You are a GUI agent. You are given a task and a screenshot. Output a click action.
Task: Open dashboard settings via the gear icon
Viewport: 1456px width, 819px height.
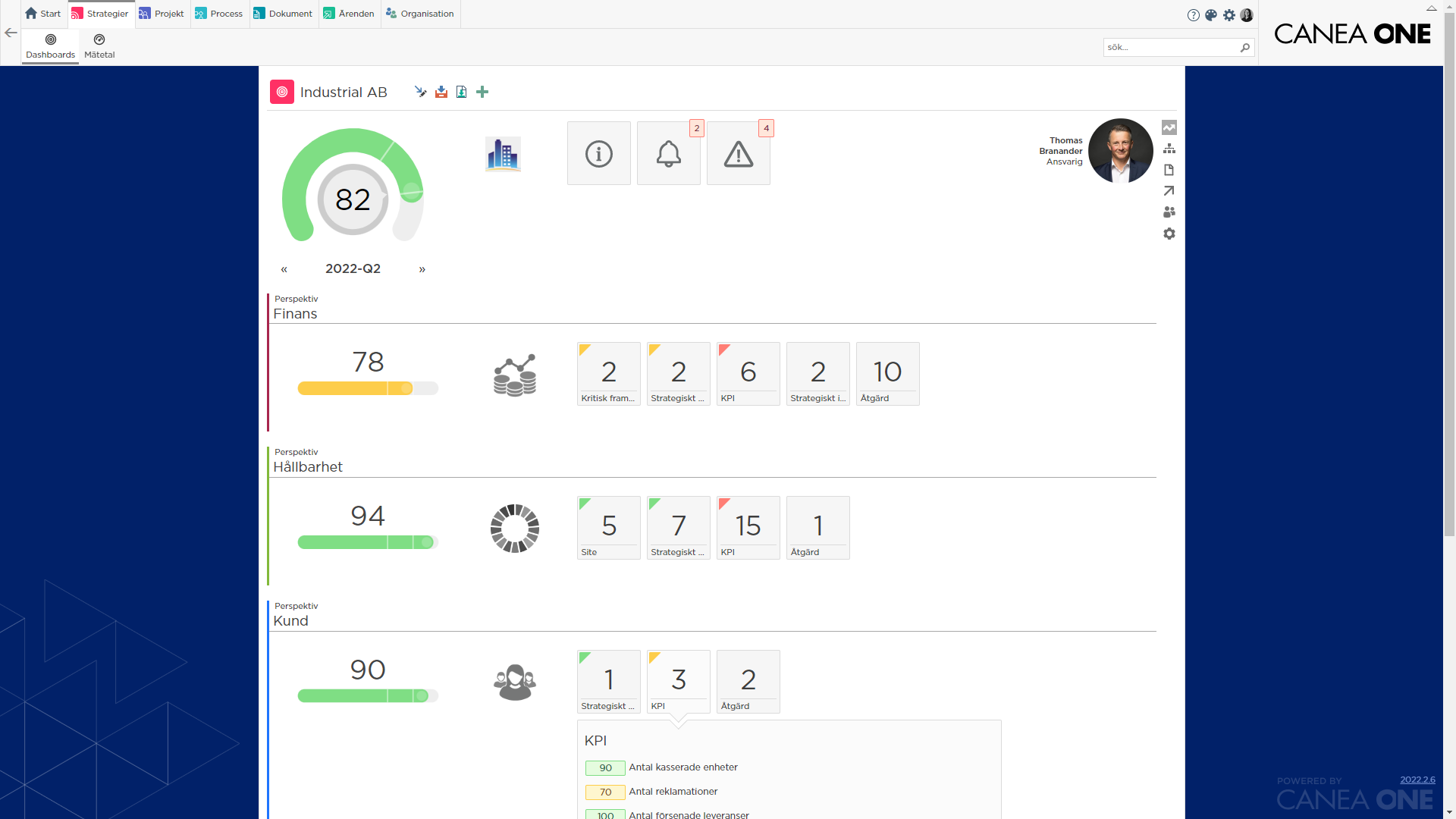click(1169, 234)
